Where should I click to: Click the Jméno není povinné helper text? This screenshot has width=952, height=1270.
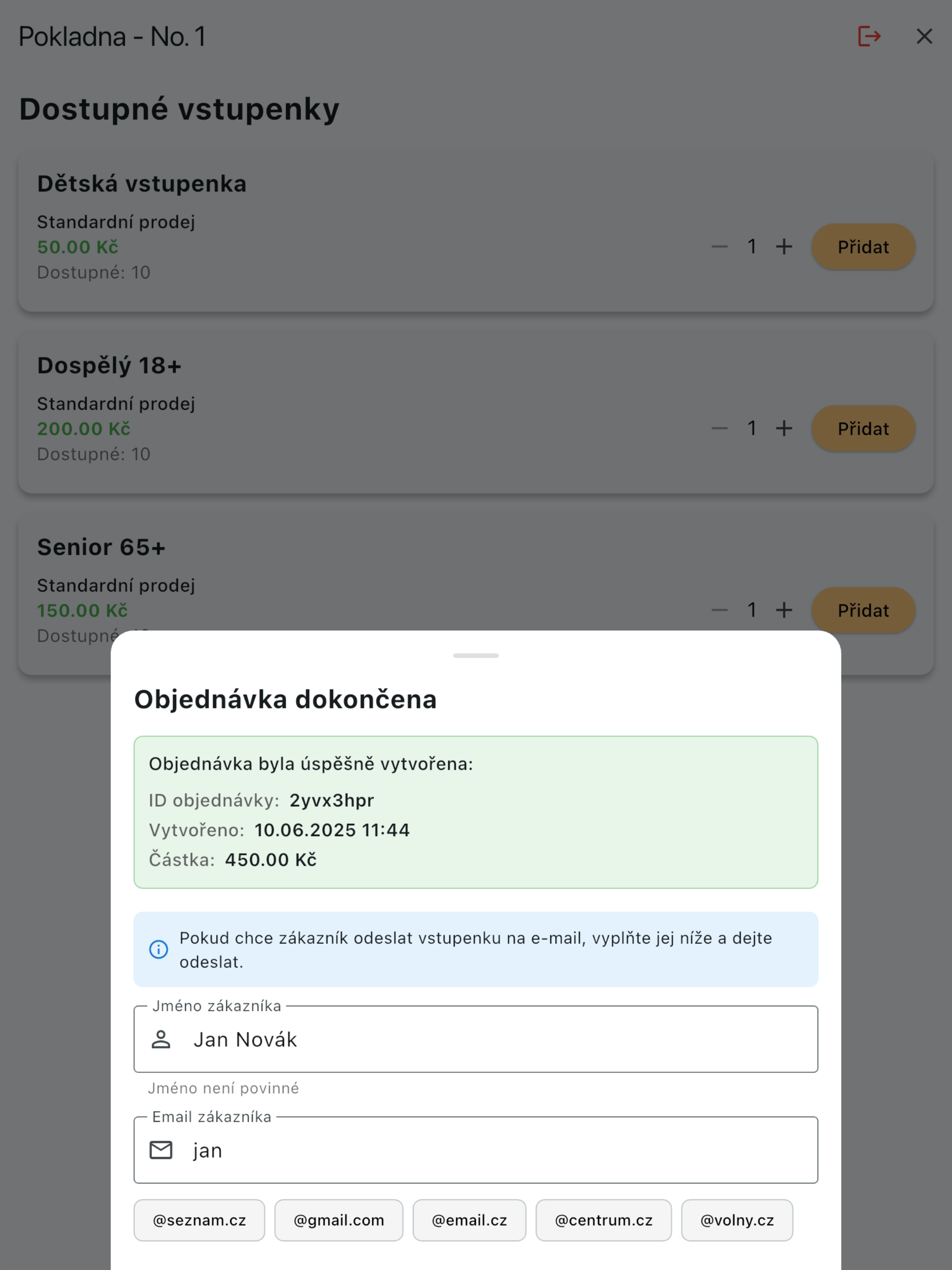[223, 1088]
